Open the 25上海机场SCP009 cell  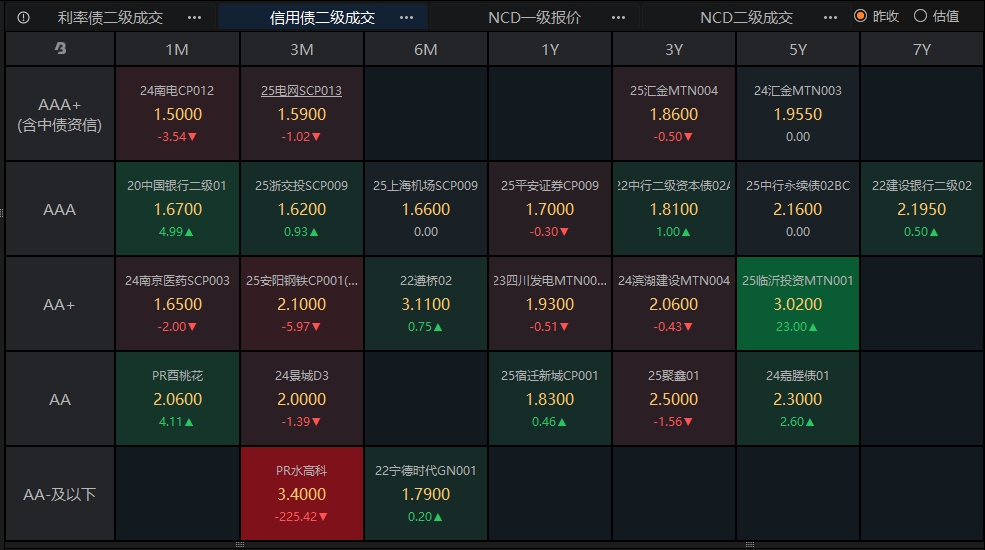pyautogui.click(x=426, y=209)
